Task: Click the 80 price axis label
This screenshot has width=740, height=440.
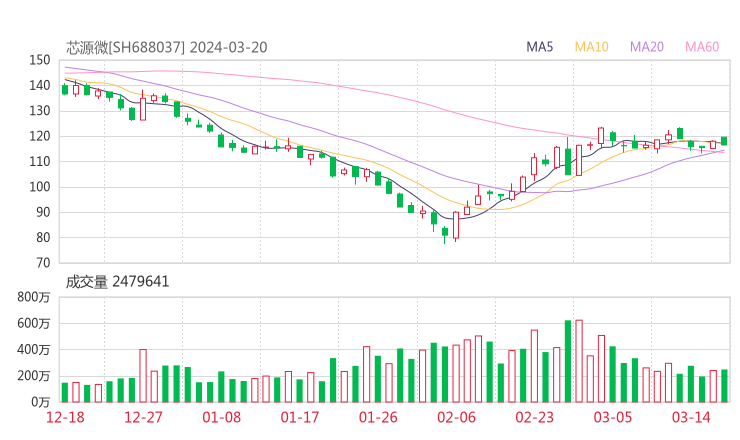Action: click(43, 237)
